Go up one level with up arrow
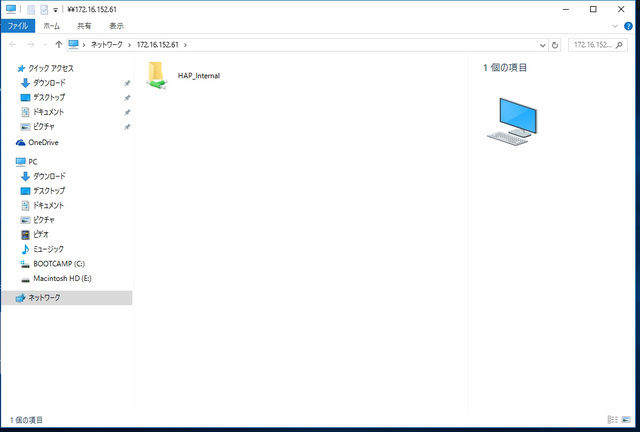This screenshot has width=640, height=432. pos(59,45)
